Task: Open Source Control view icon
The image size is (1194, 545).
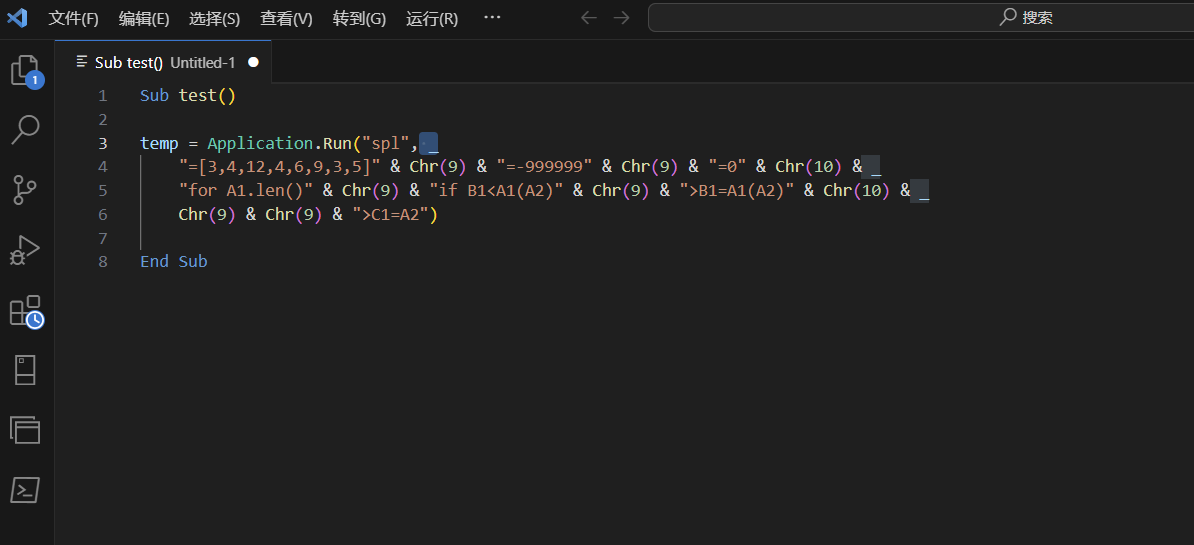Action: (x=26, y=189)
